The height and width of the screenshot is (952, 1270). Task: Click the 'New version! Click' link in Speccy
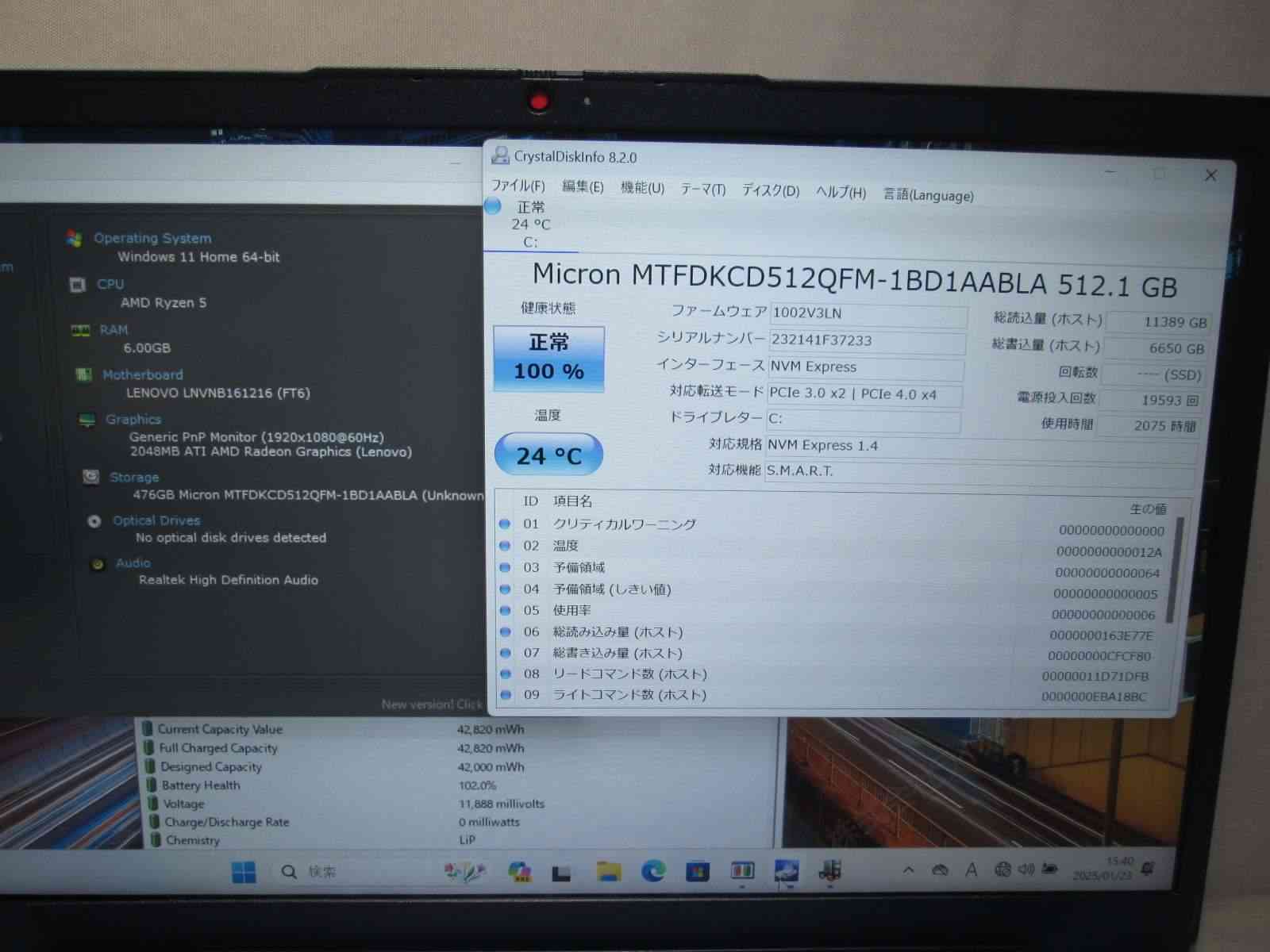pyautogui.click(x=432, y=704)
